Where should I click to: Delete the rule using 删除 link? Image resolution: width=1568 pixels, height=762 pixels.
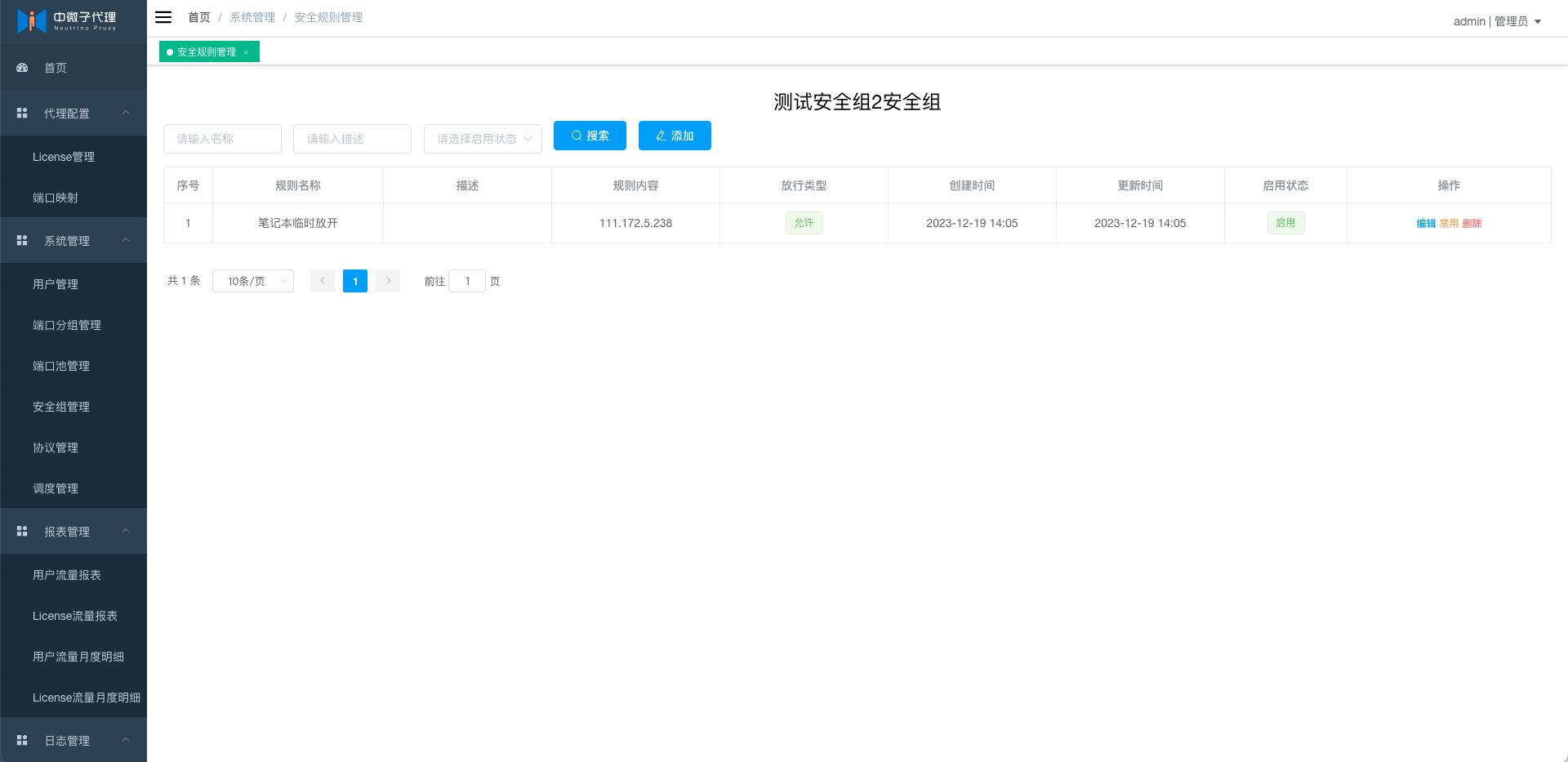[1472, 224]
